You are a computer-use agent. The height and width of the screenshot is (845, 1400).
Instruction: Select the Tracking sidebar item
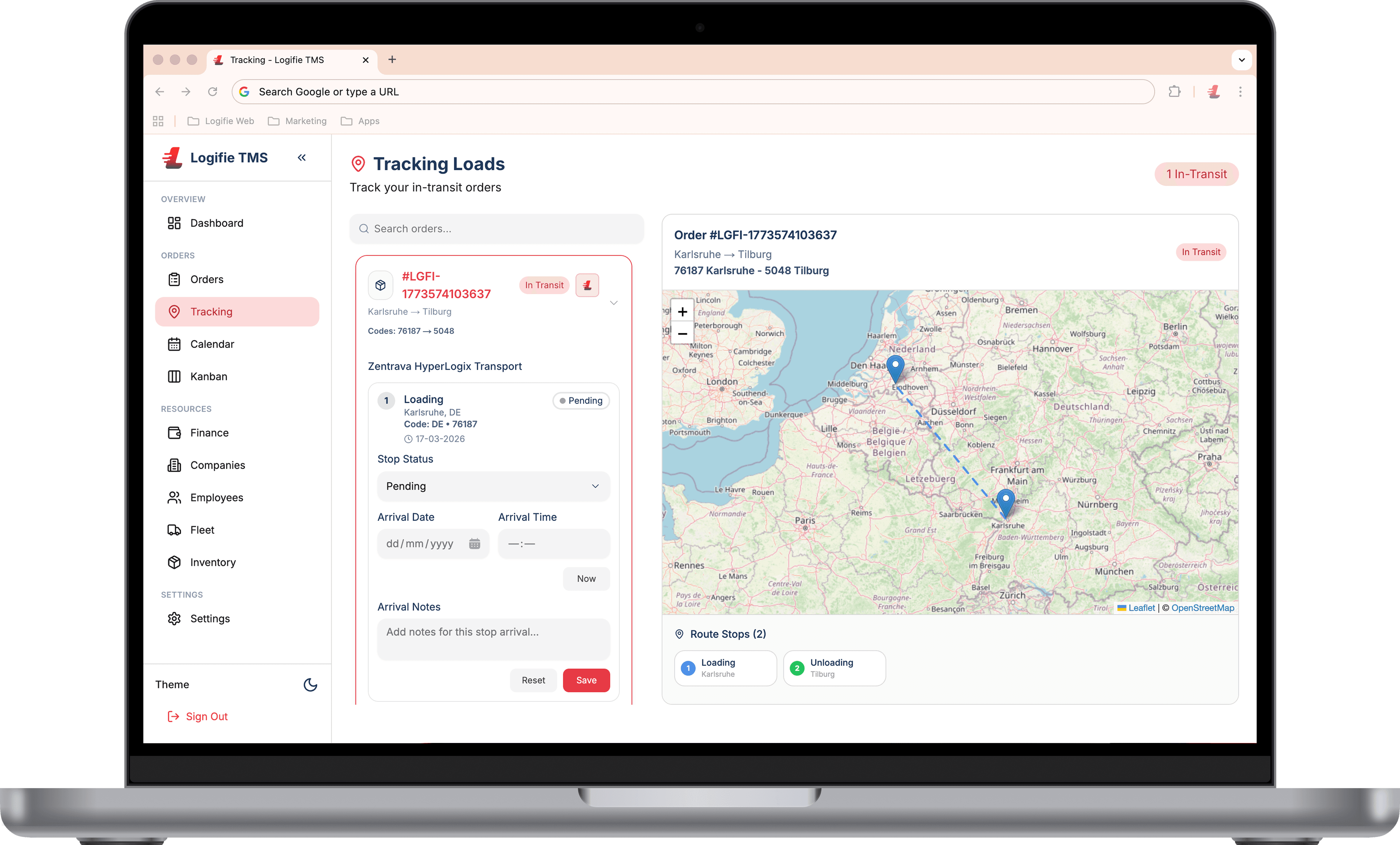tap(237, 312)
